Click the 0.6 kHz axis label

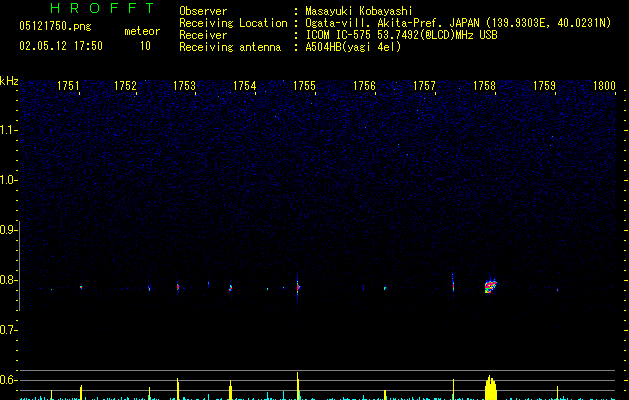[x=8, y=380]
